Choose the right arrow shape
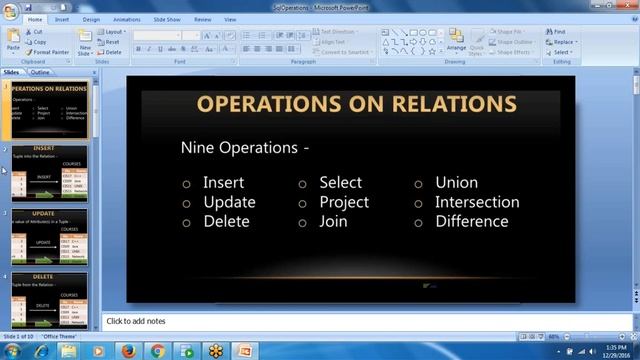 point(413,42)
